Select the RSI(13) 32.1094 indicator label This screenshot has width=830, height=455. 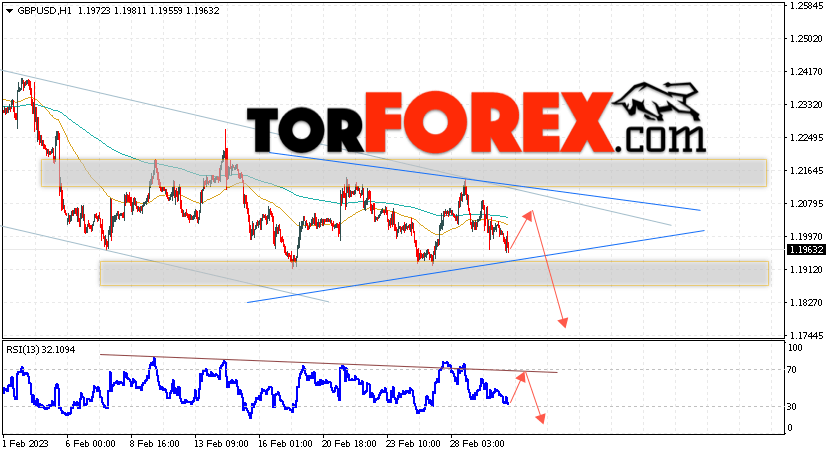point(41,350)
